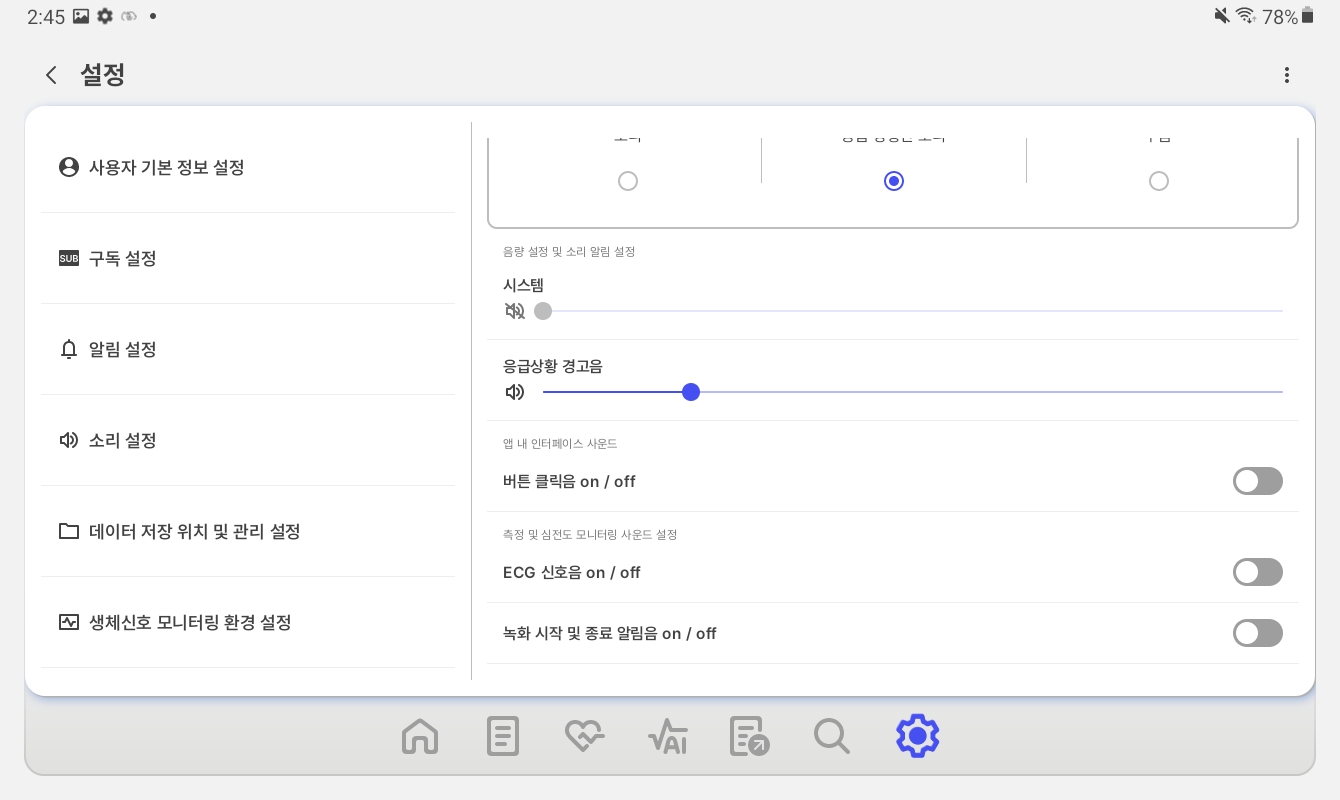This screenshot has width=1340, height=800.
Task: Select the blue settings gear icon
Action: [x=917, y=736]
